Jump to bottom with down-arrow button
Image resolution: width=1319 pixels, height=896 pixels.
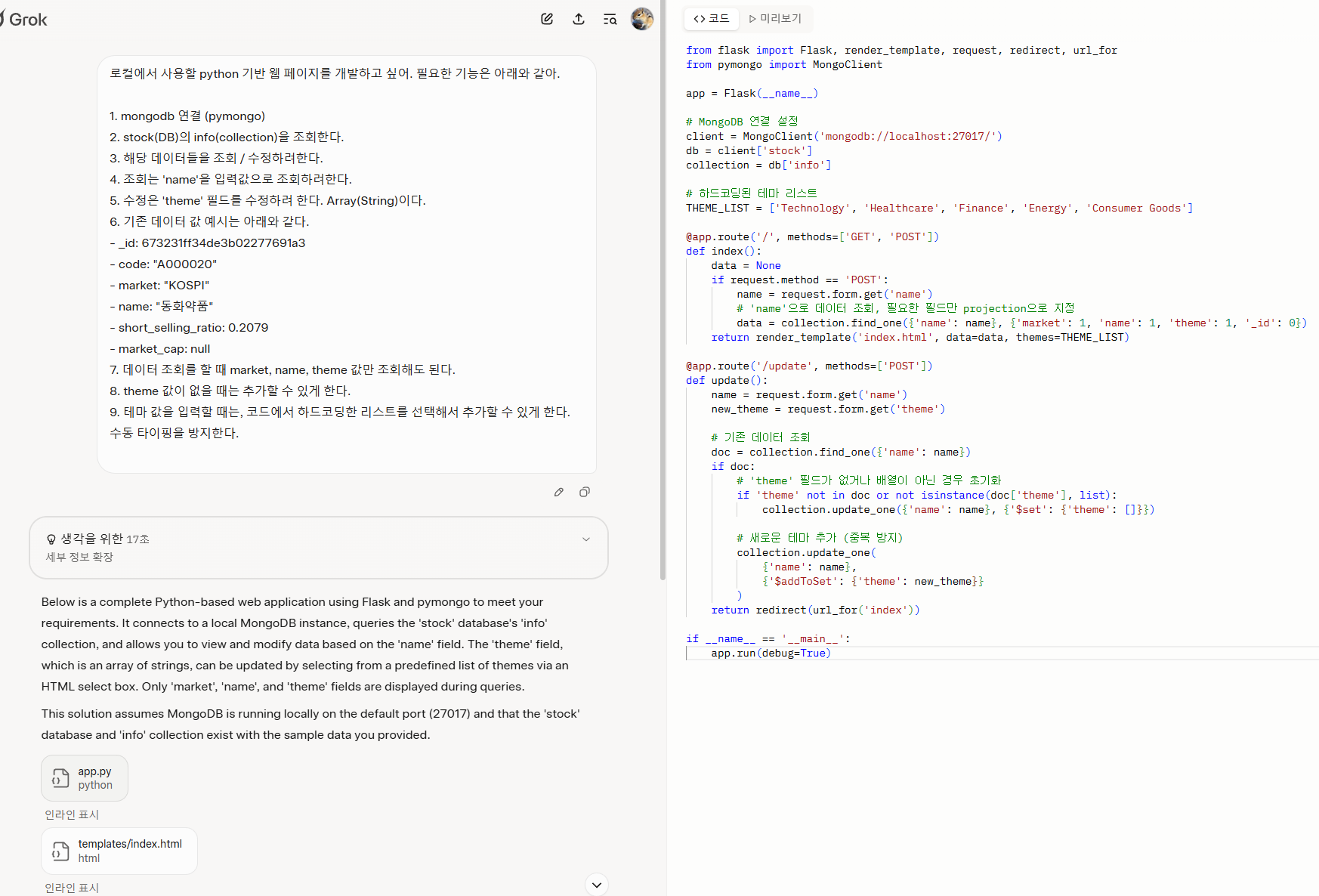[597, 885]
